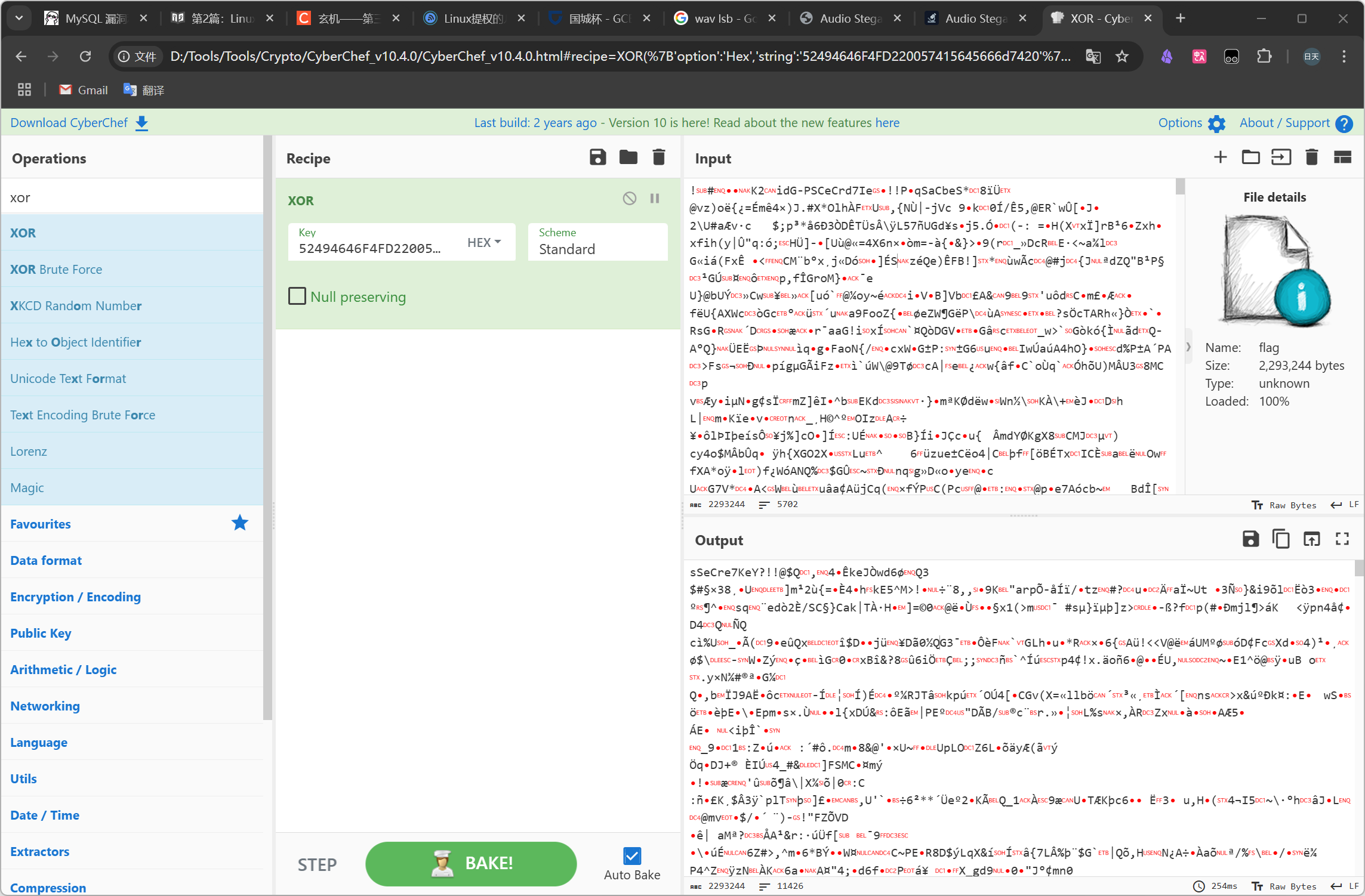The height and width of the screenshot is (896, 1365).
Task: Open browser tab search dropdown
Action: coord(19,18)
